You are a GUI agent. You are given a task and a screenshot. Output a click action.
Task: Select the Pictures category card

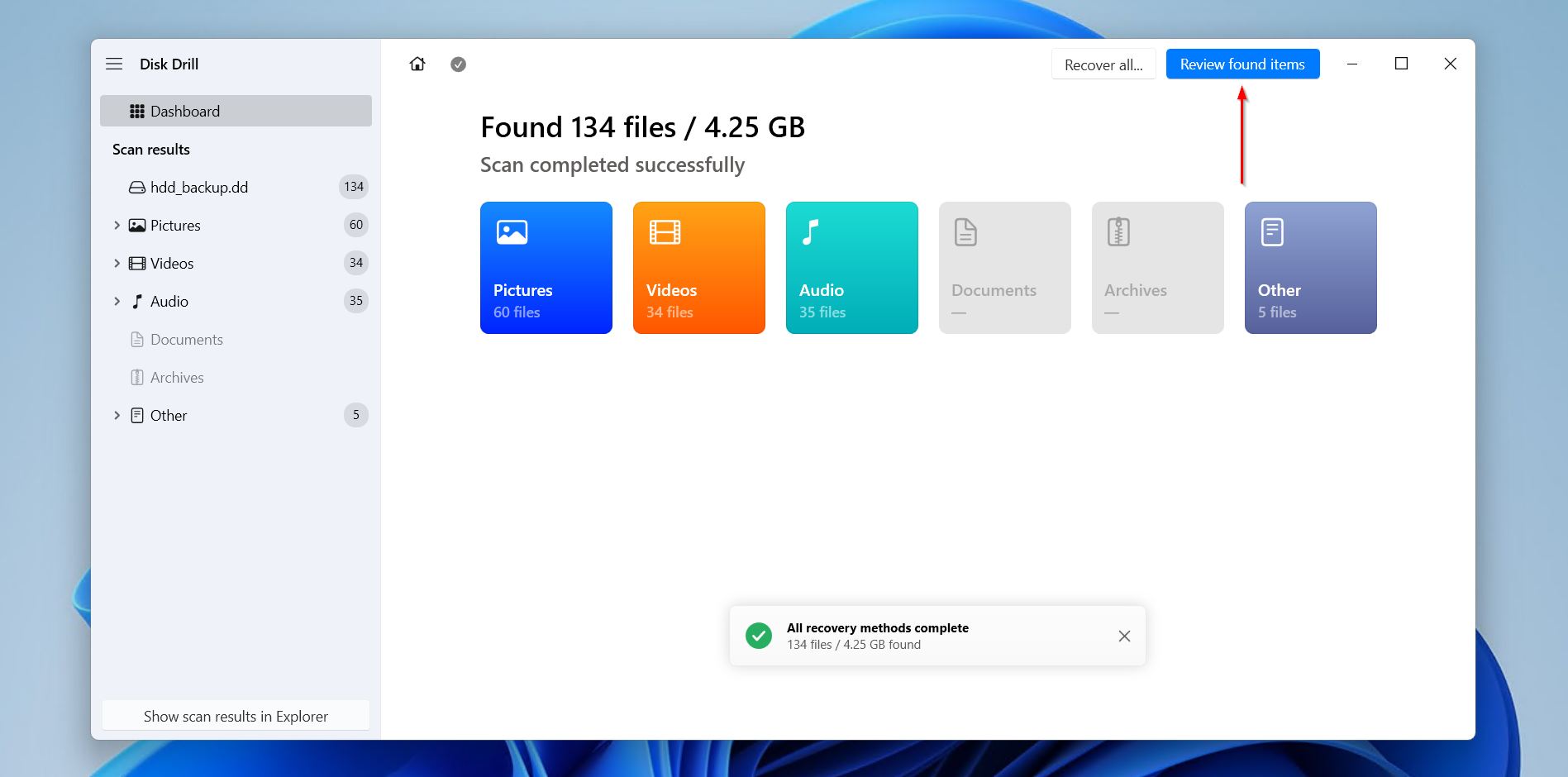tap(546, 268)
